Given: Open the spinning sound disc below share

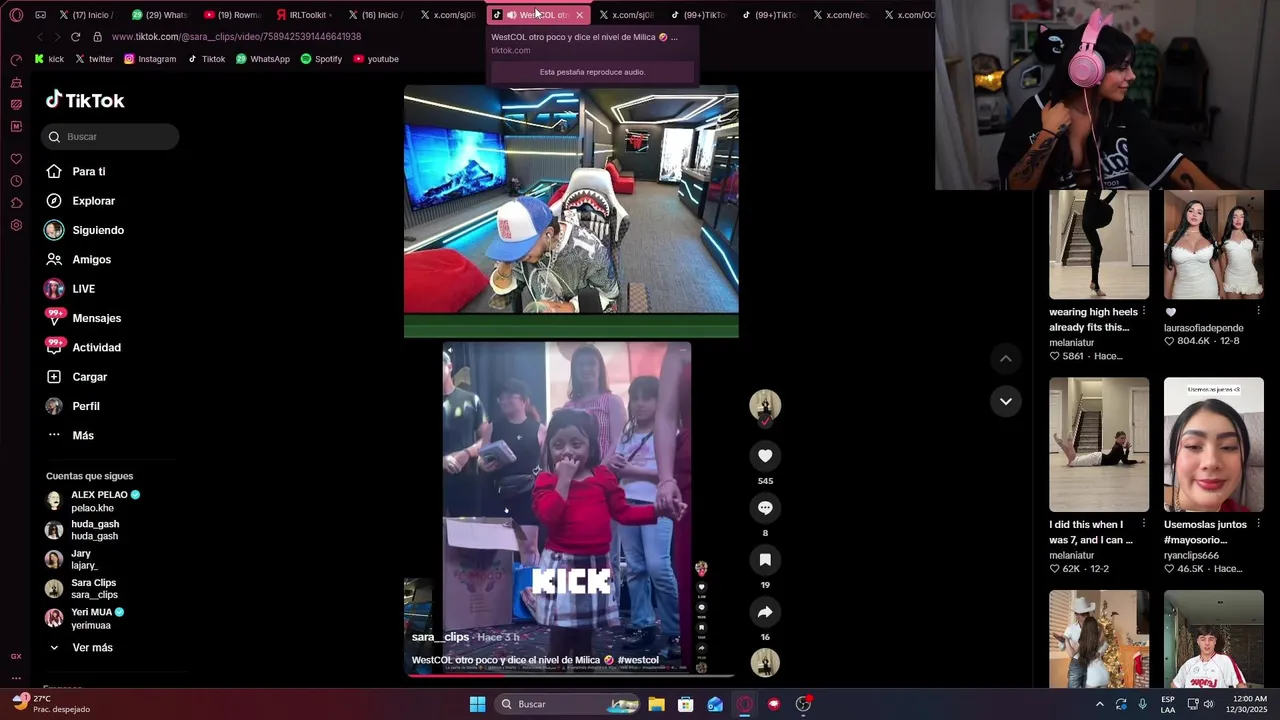Looking at the screenshot, I should click(765, 663).
